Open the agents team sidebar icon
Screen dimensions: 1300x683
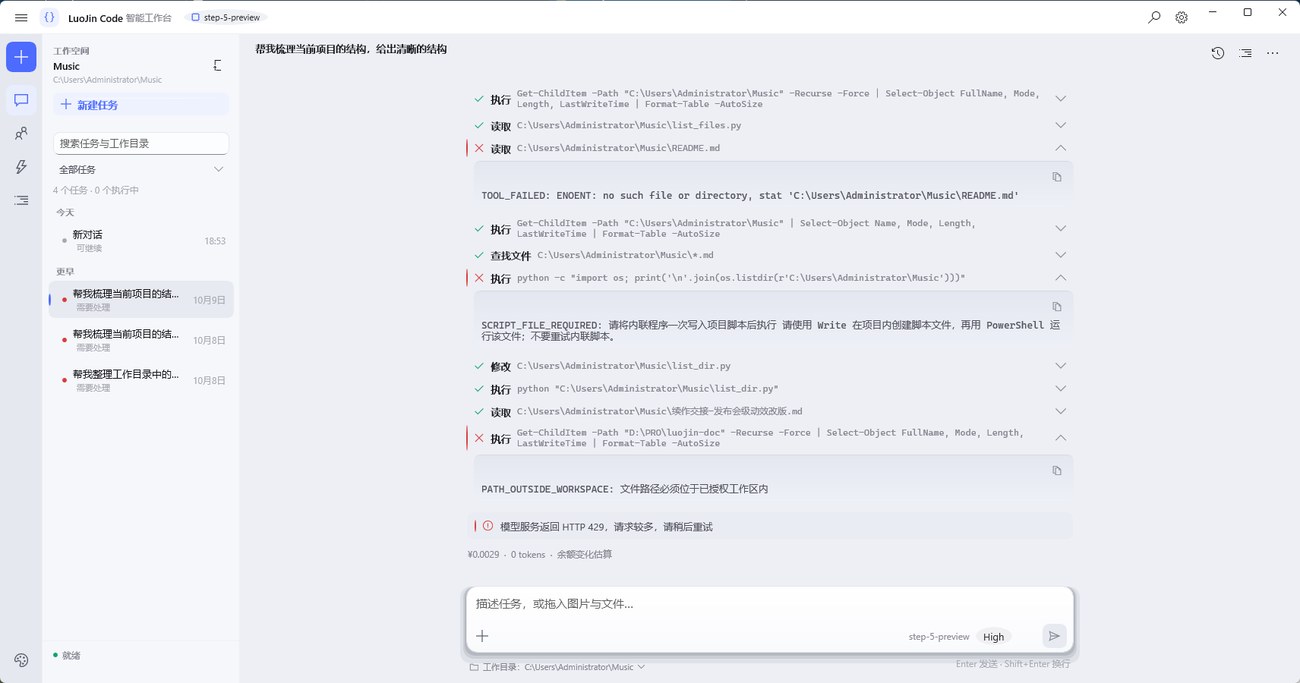point(21,133)
